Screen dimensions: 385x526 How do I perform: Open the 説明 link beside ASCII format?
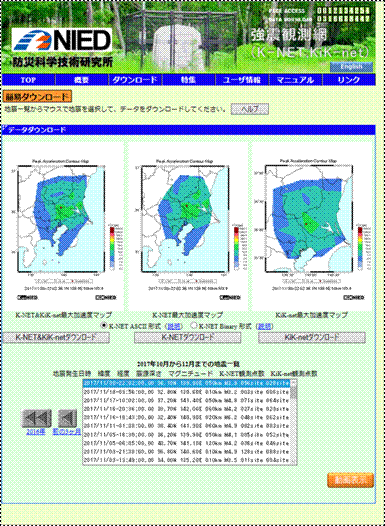pos(173,326)
